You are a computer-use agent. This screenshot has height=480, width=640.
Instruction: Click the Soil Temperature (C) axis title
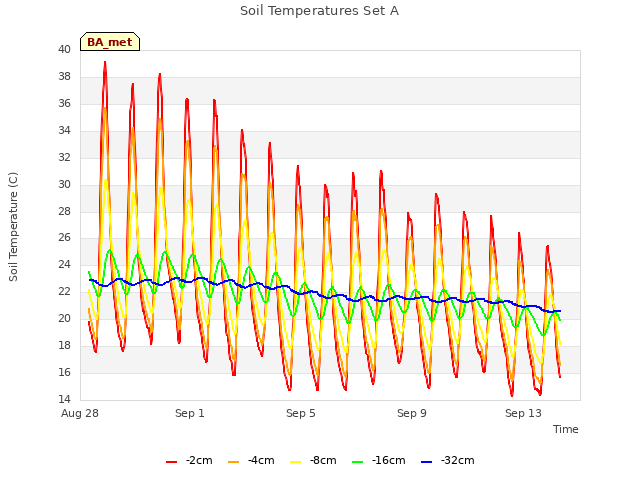(13, 227)
